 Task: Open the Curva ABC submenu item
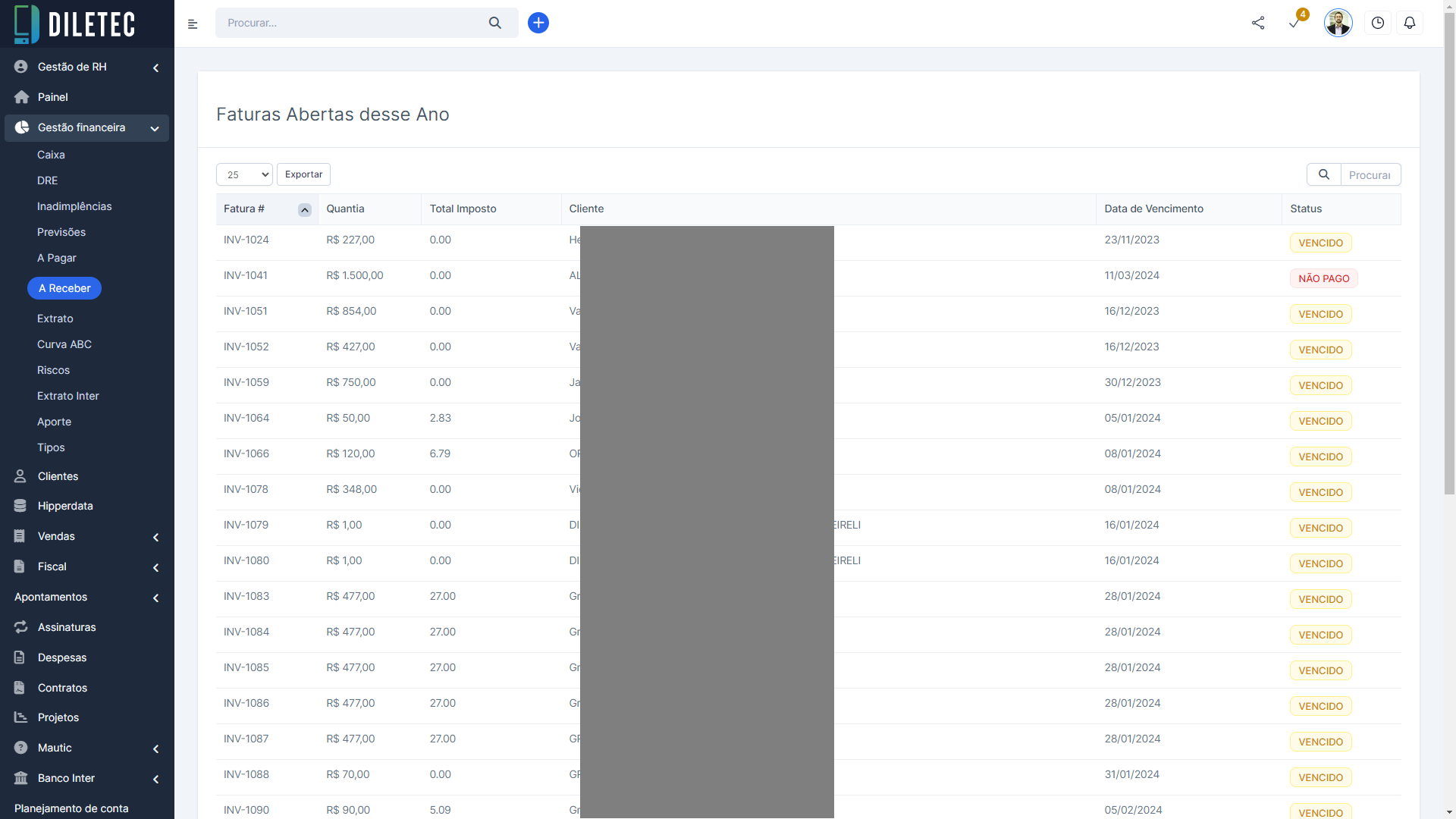pyautogui.click(x=64, y=344)
